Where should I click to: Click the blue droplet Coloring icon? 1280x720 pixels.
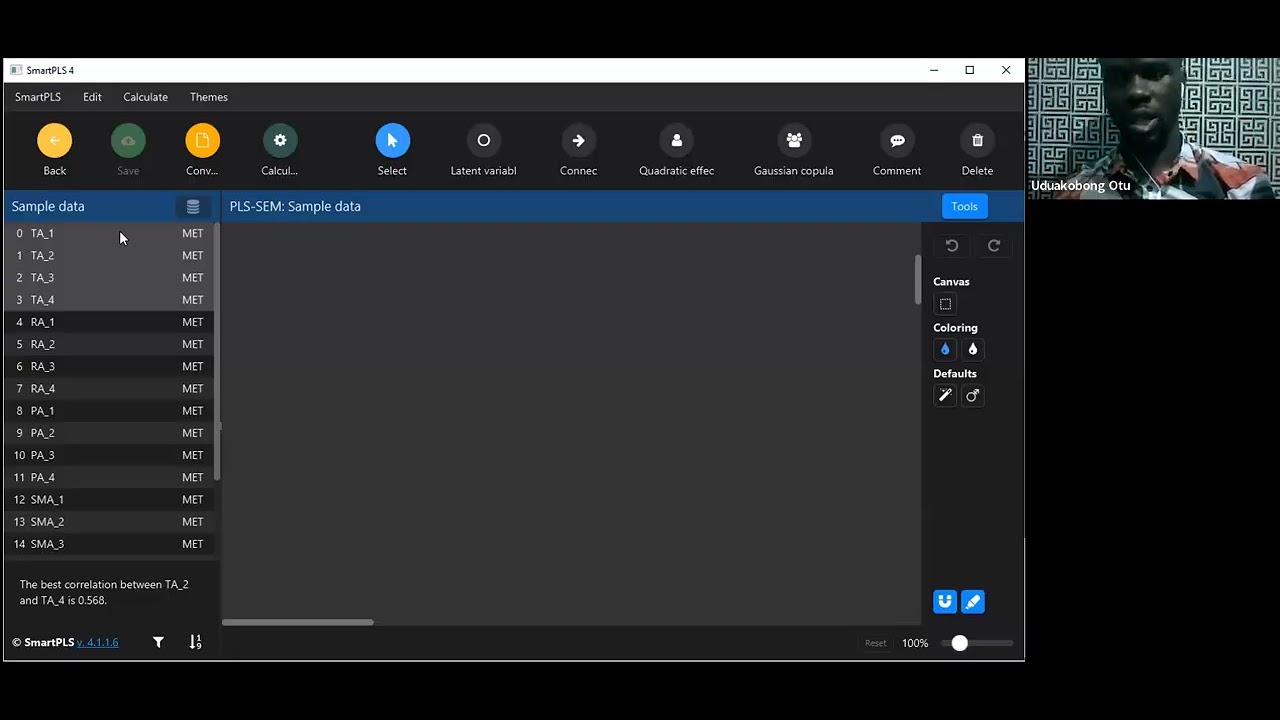(x=945, y=349)
